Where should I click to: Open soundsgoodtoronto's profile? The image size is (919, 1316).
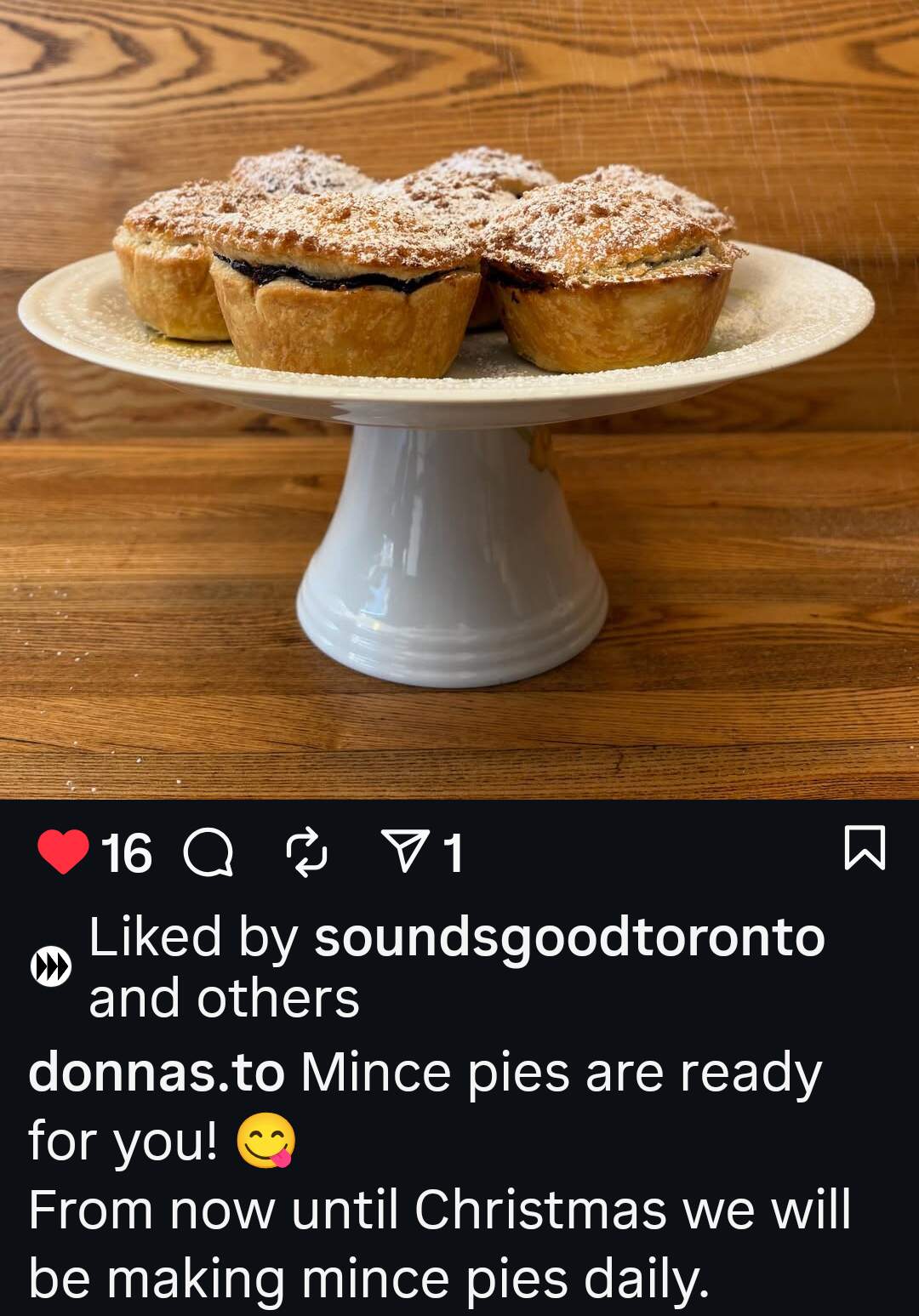569,938
